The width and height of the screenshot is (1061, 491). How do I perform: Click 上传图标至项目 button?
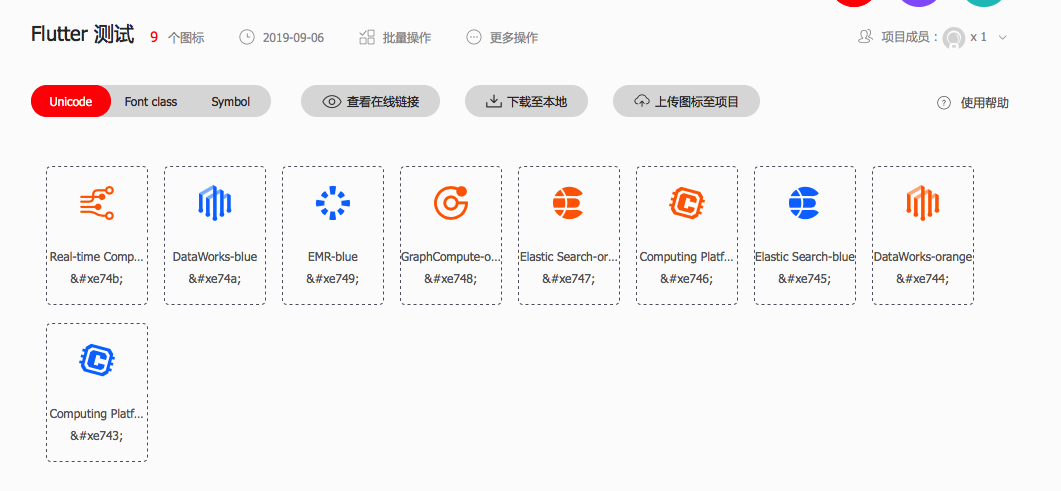(686, 101)
